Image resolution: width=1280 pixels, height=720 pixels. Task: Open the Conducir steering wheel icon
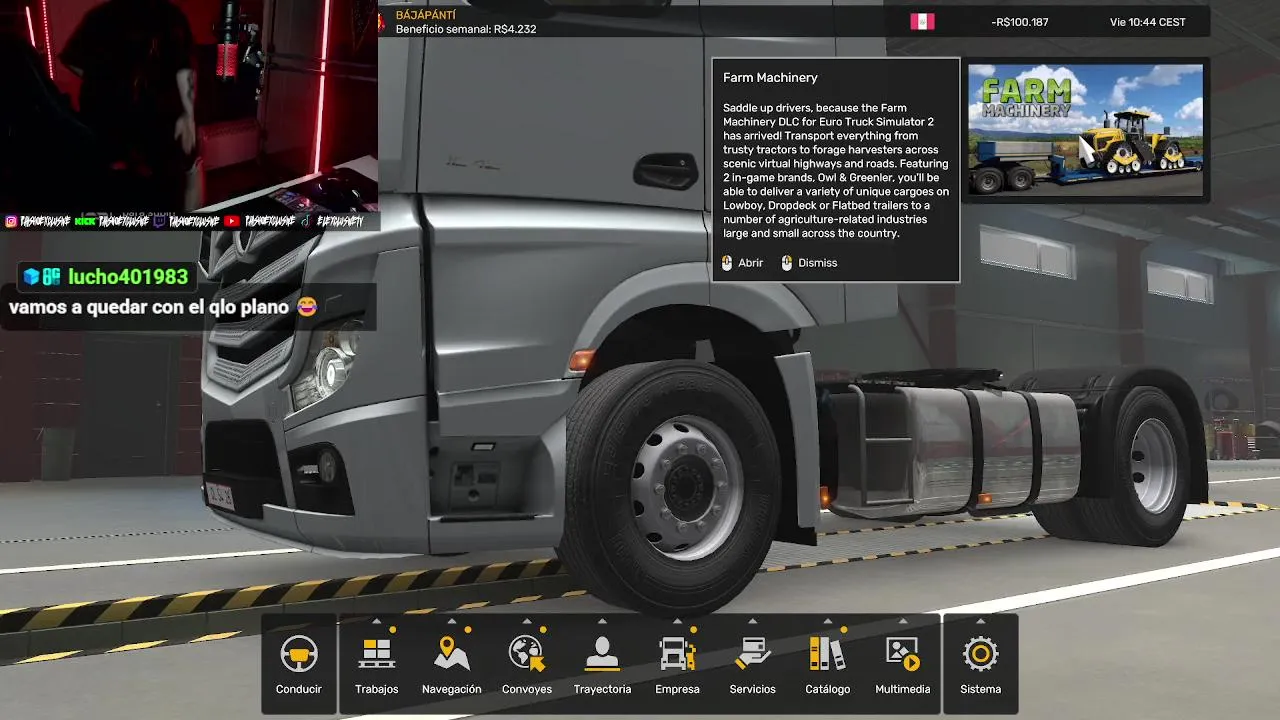click(x=299, y=655)
